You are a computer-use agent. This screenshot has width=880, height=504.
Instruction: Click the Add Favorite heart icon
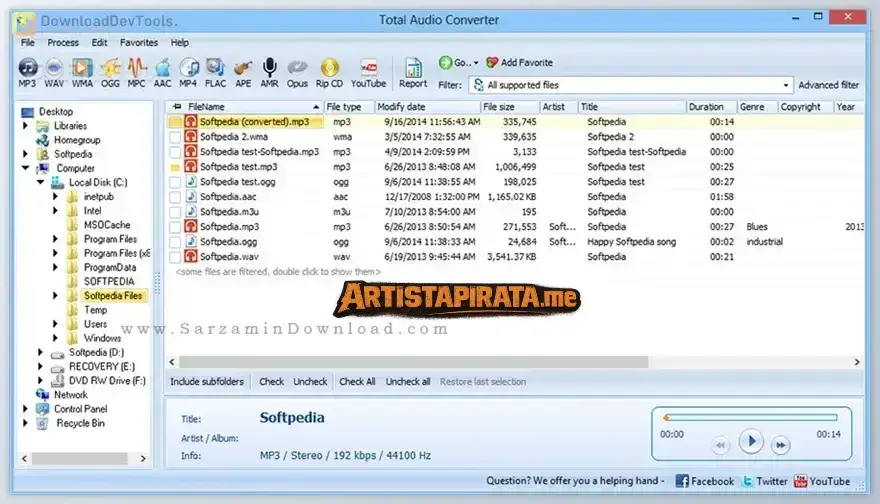point(492,62)
